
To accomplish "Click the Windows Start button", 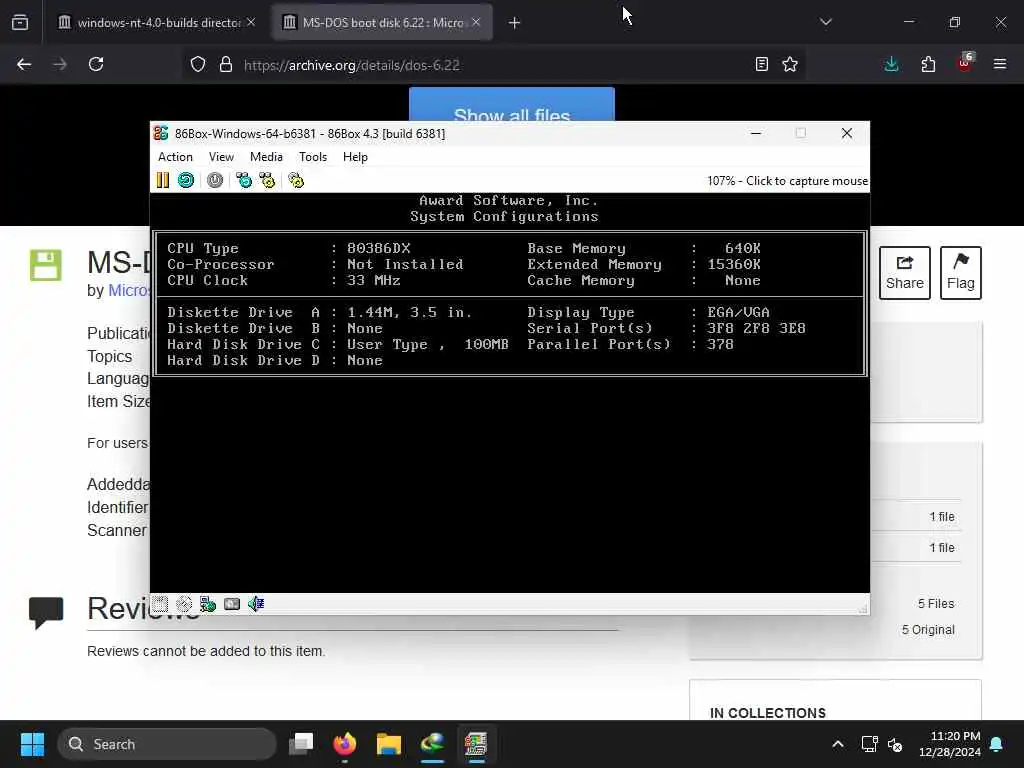I will click(32, 744).
